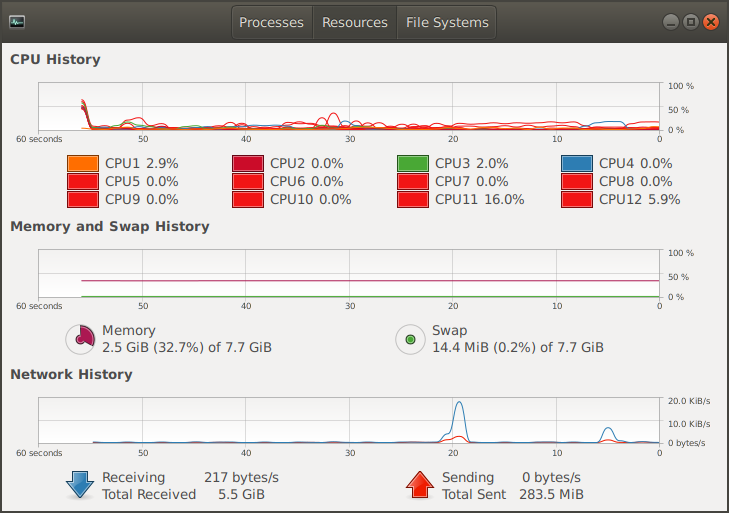Click the Memory pie color icon
729x513 pixels.
(81, 340)
